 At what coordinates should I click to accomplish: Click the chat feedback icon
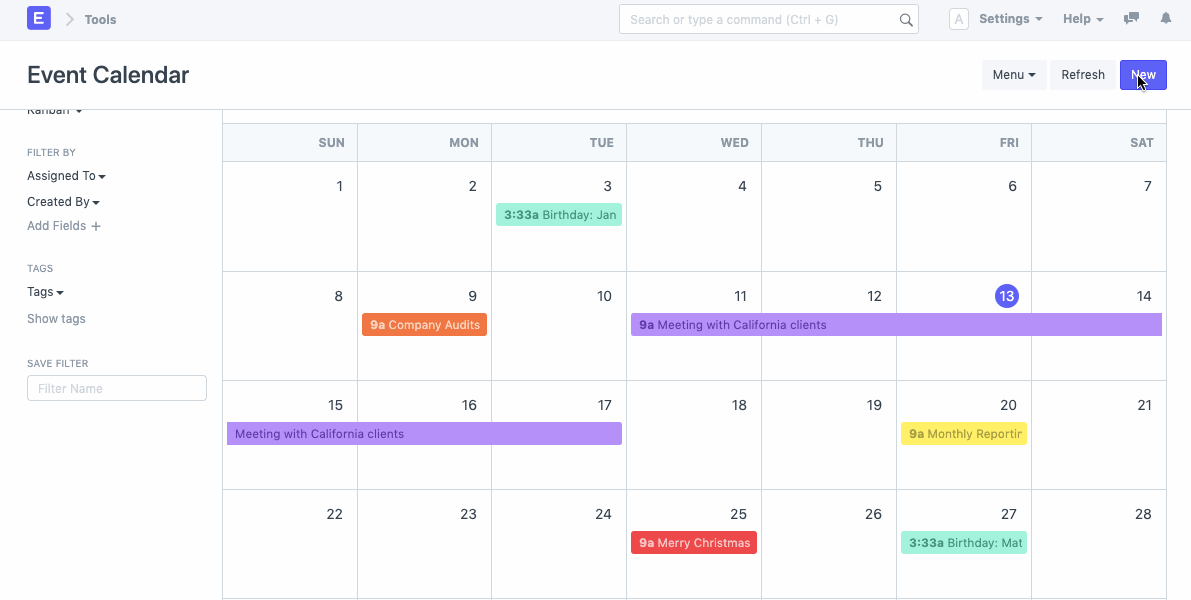pos(1131,18)
